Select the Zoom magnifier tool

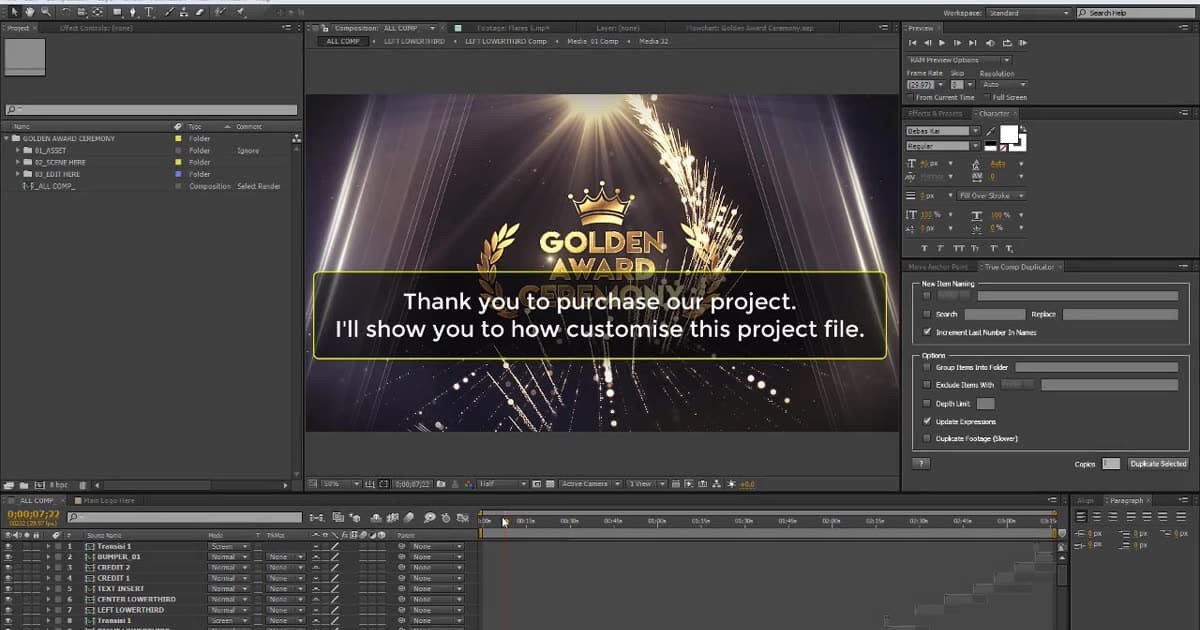coord(46,12)
